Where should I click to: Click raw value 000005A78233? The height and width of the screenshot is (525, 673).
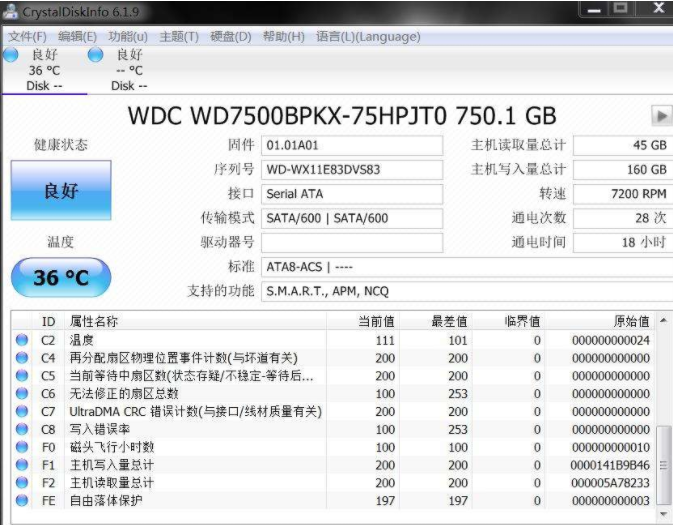click(610, 483)
